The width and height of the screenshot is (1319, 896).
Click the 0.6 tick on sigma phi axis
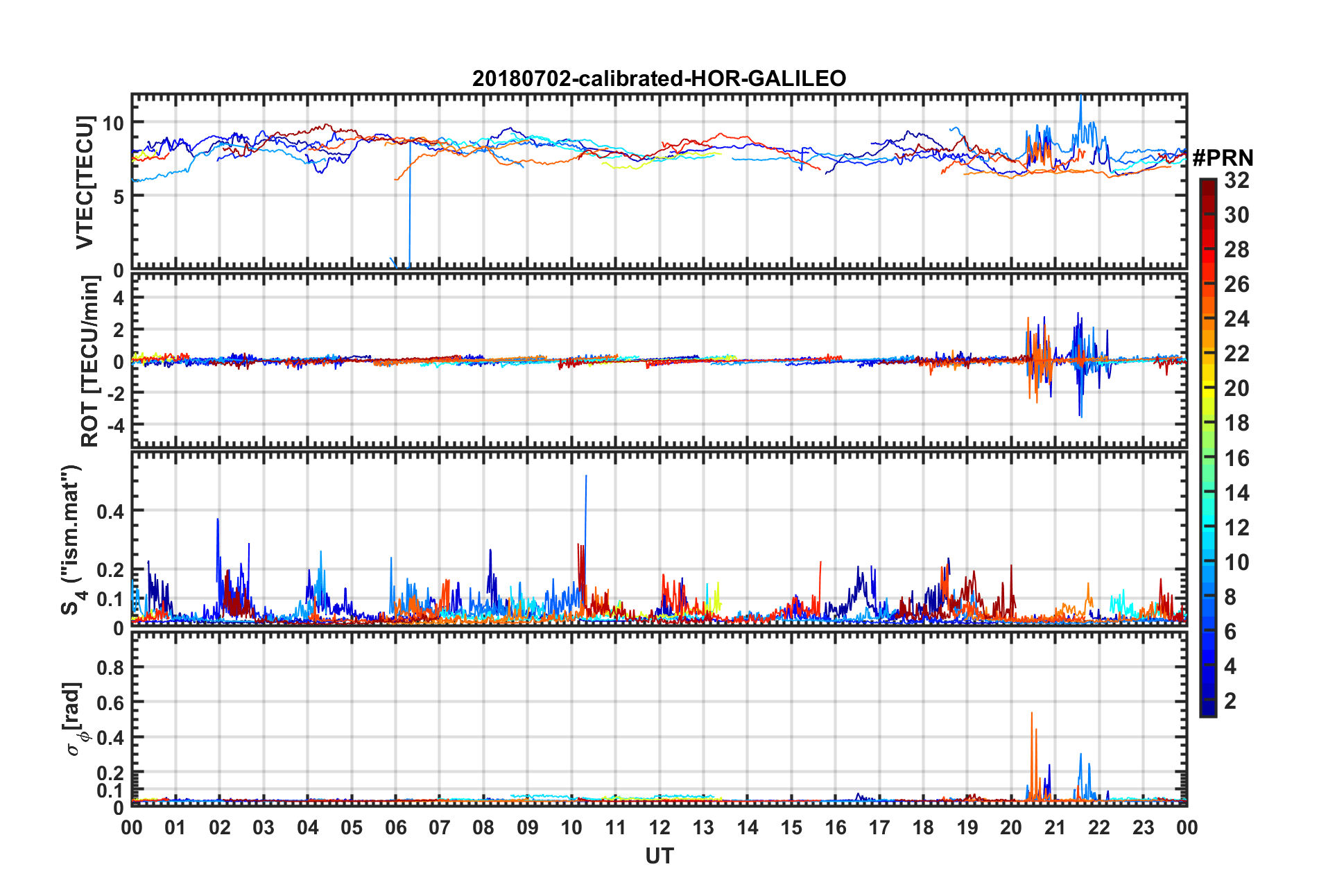click(x=110, y=703)
